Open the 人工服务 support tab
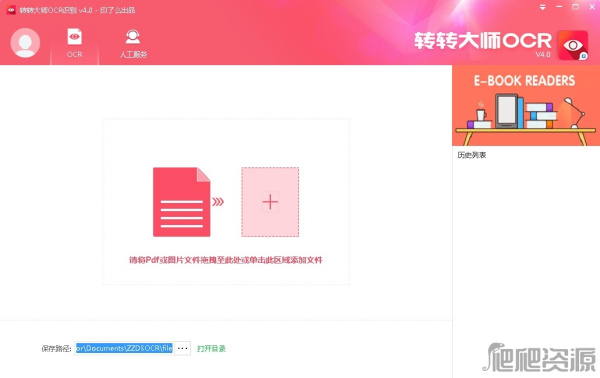 click(x=133, y=44)
